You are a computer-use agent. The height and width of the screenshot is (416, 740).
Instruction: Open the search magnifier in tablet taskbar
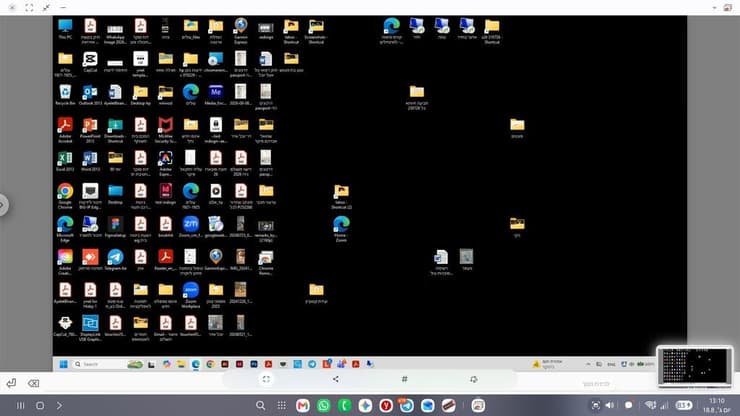[260, 406]
